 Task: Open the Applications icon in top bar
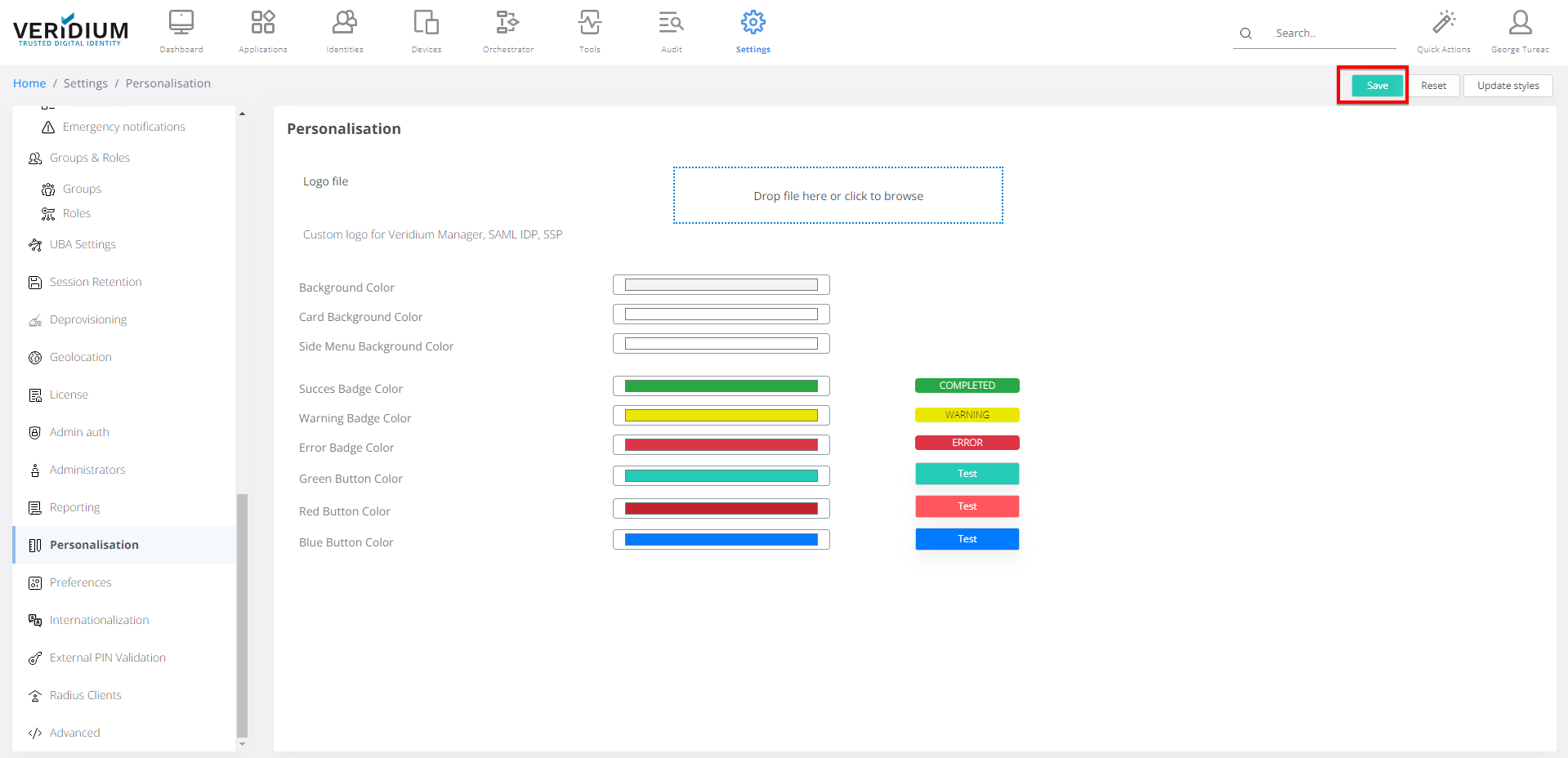pos(263,23)
